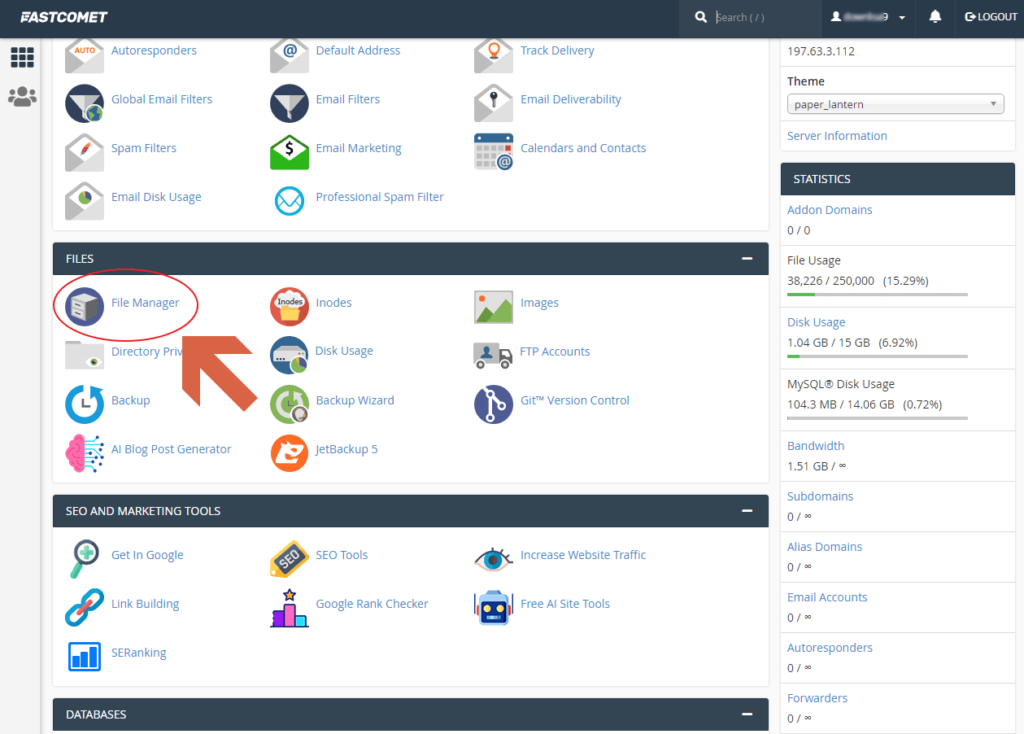
Task: Click the Email Filters funnel icon
Action: [x=289, y=103]
